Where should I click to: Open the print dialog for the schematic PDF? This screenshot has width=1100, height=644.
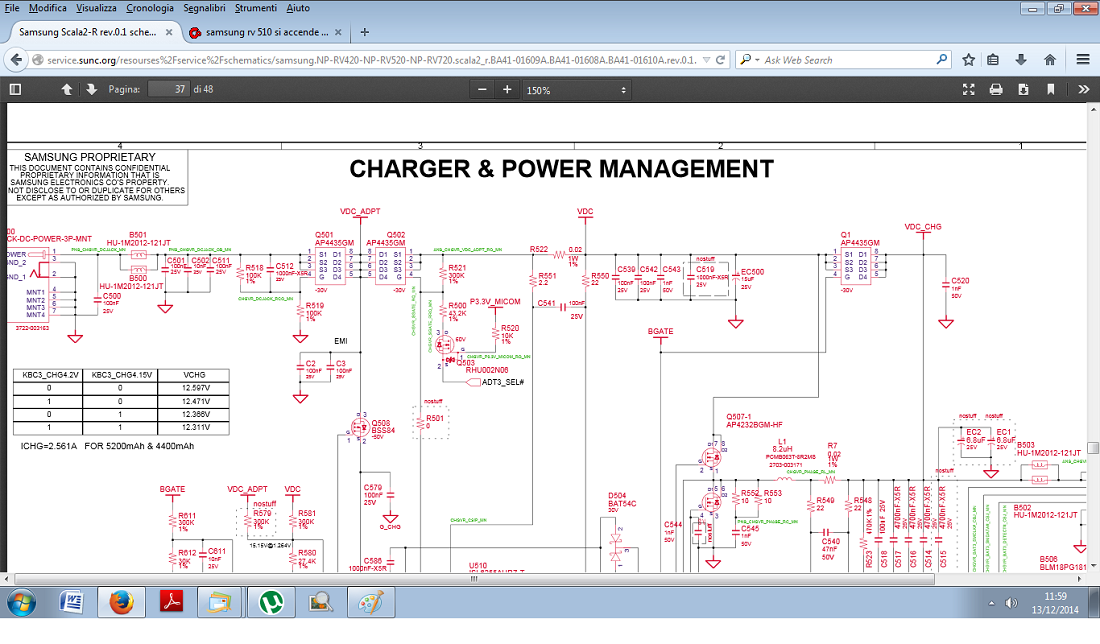coord(995,89)
